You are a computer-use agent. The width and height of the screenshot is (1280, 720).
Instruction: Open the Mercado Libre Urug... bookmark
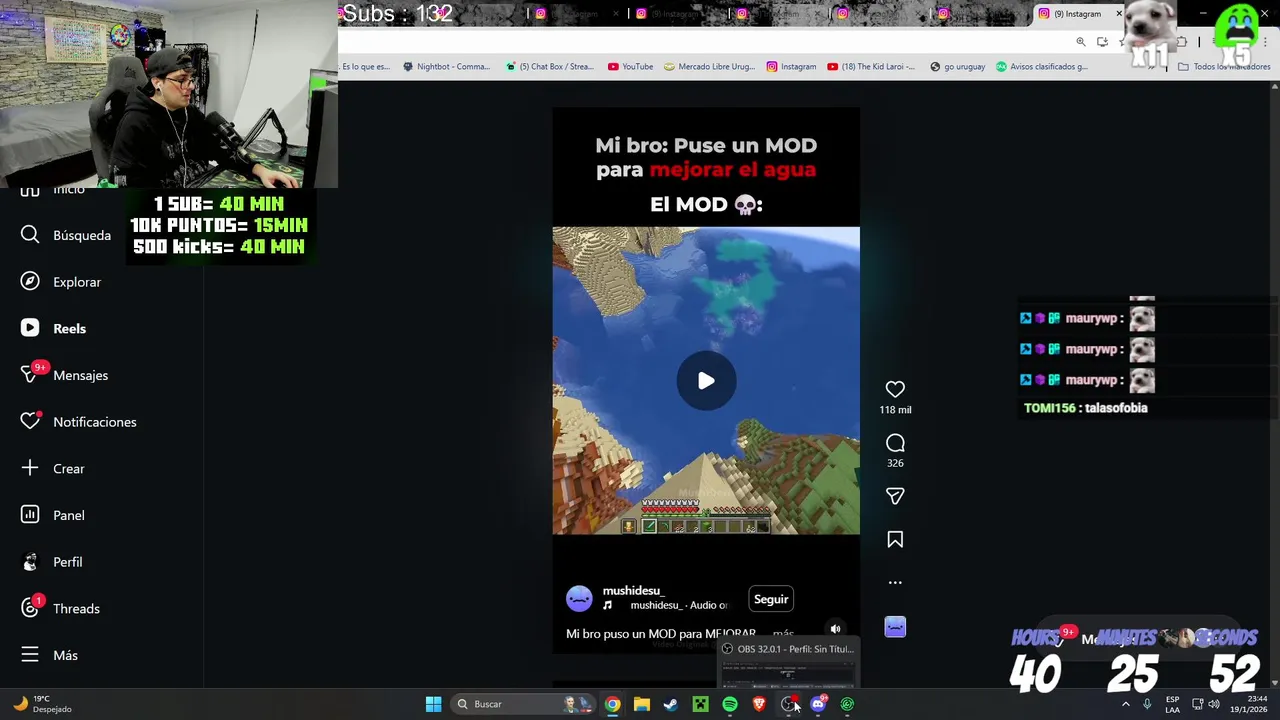pos(708,67)
